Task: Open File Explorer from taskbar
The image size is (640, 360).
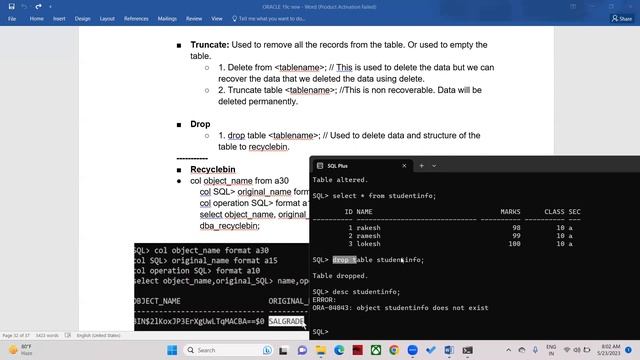Action: [321, 350]
